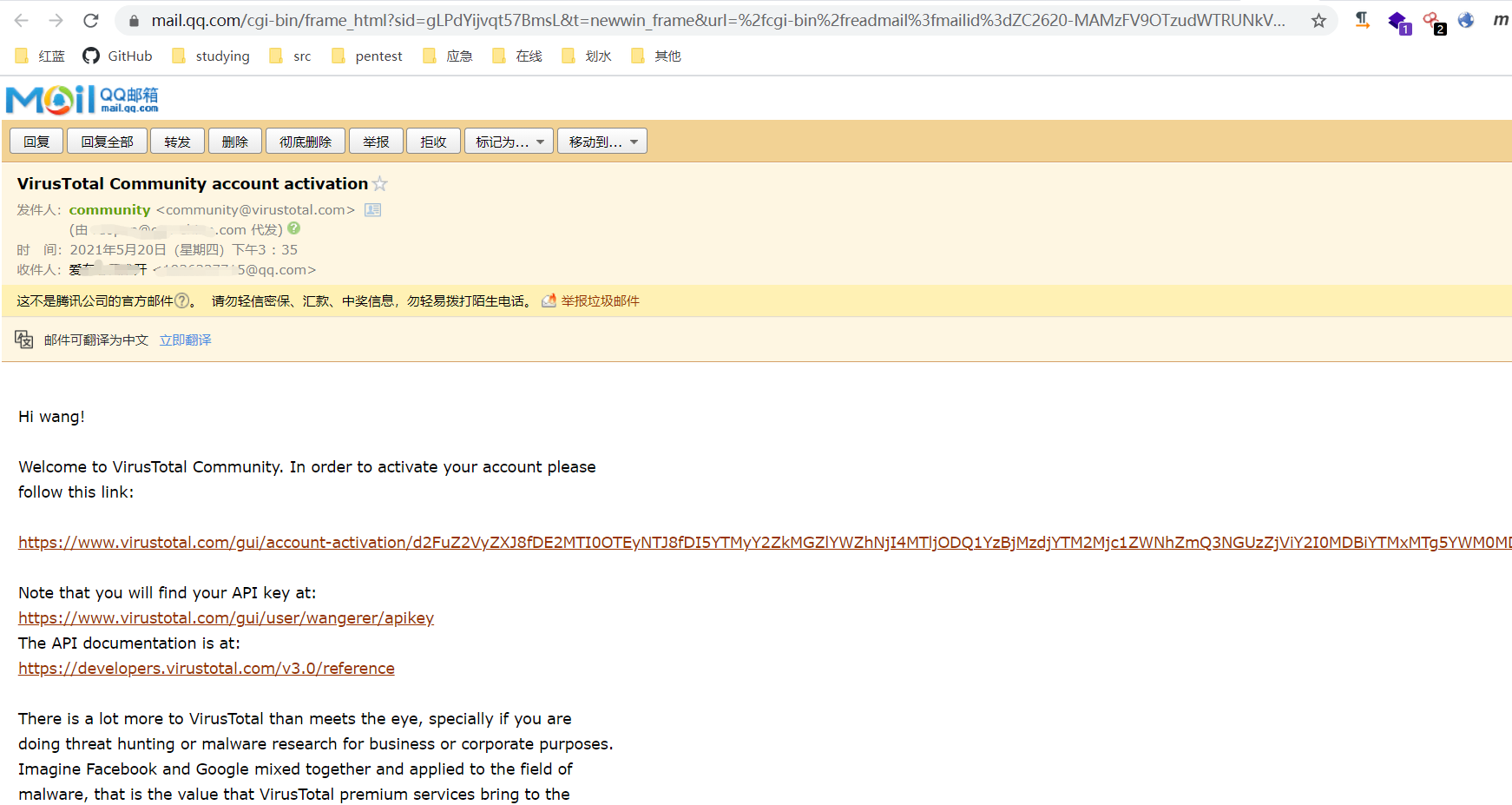
Task: Click 举报垃圾邮件 in the warning banner
Action: (x=600, y=300)
